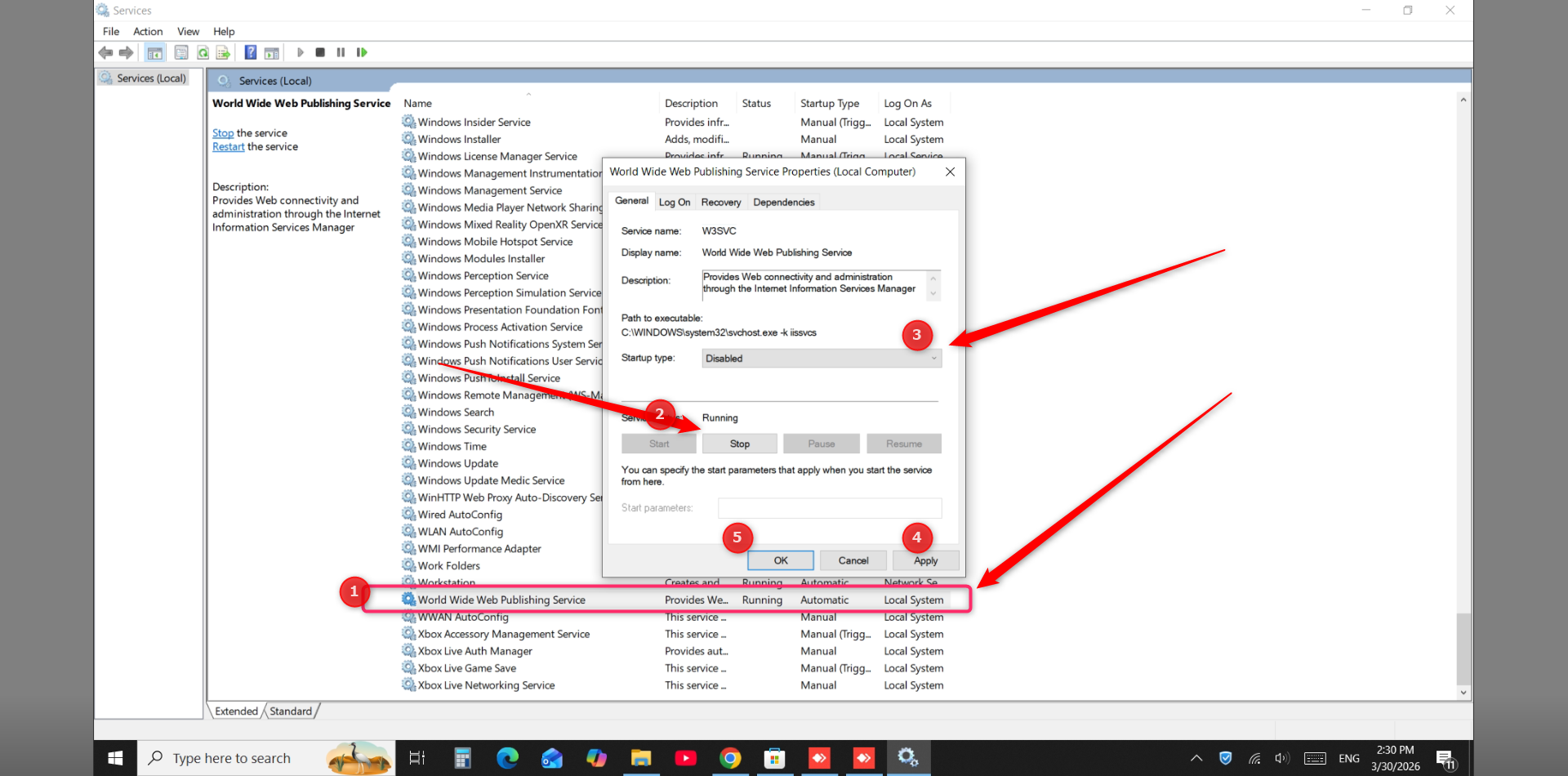Open Copilot from the taskbar
The image size is (1568, 776).
pyautogui.click(x=597, y=758)
